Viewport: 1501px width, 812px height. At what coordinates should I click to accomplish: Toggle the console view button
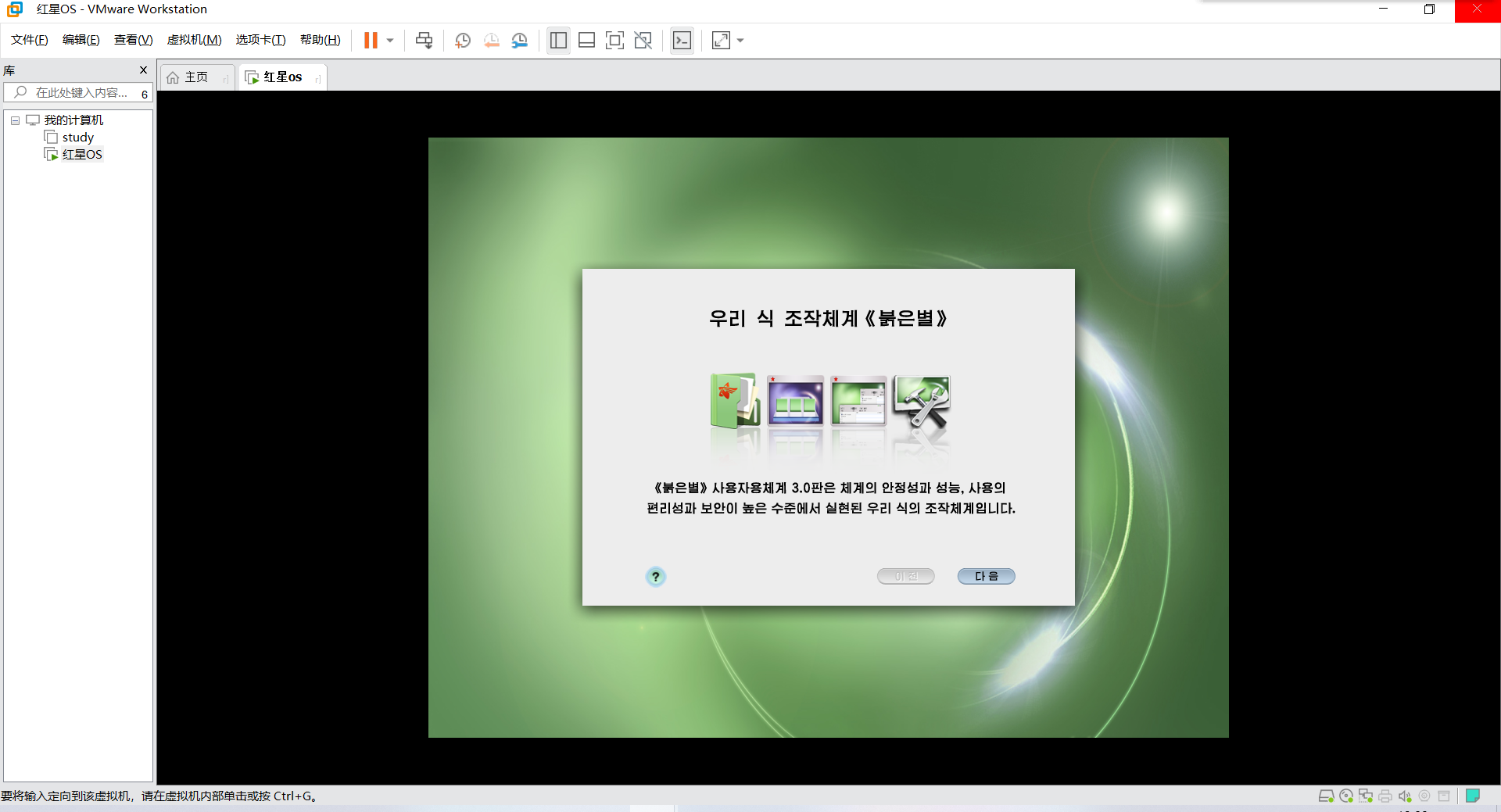click(682, 41)
